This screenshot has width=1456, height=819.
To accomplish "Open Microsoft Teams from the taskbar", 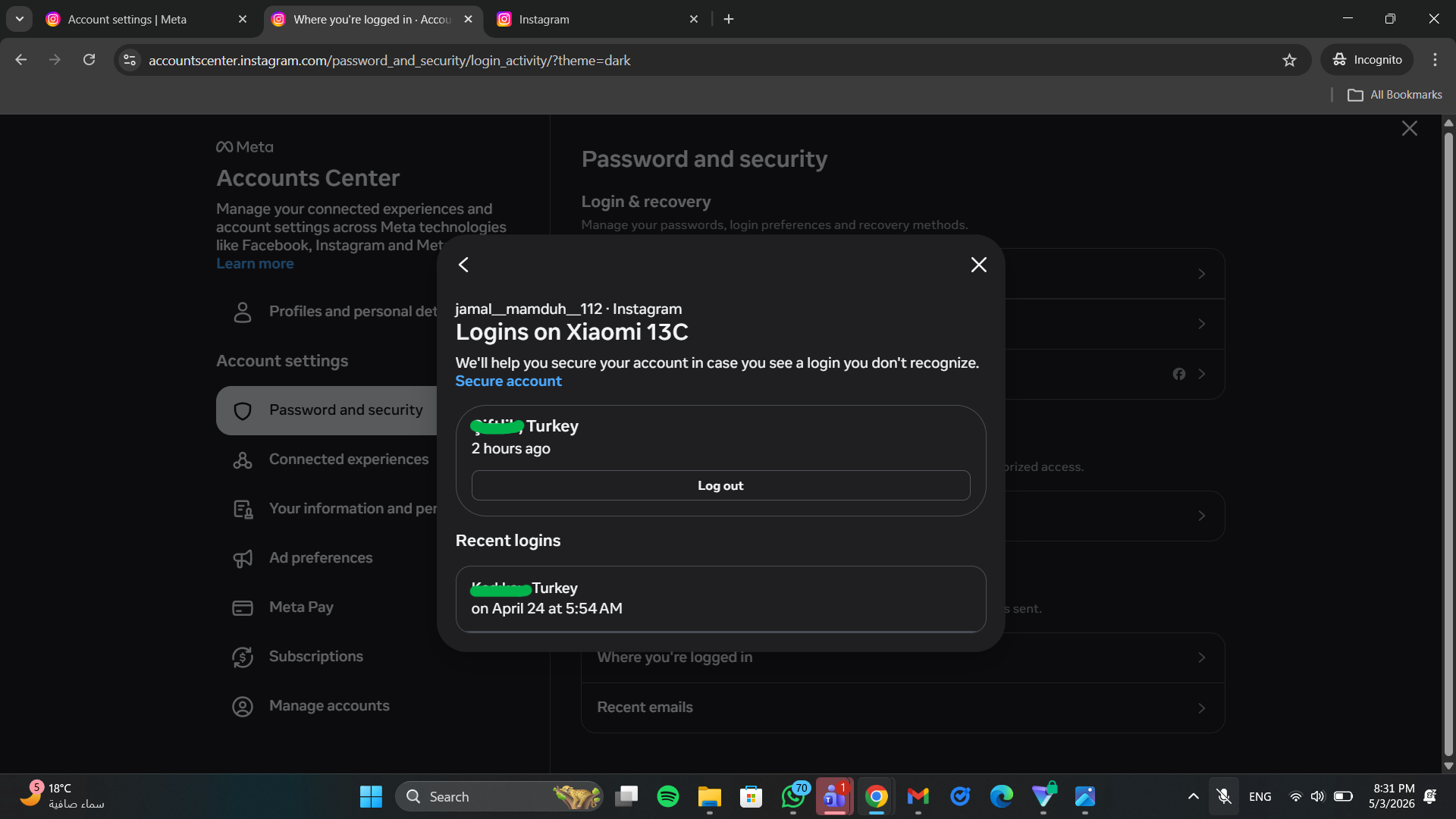I will 834,797.
